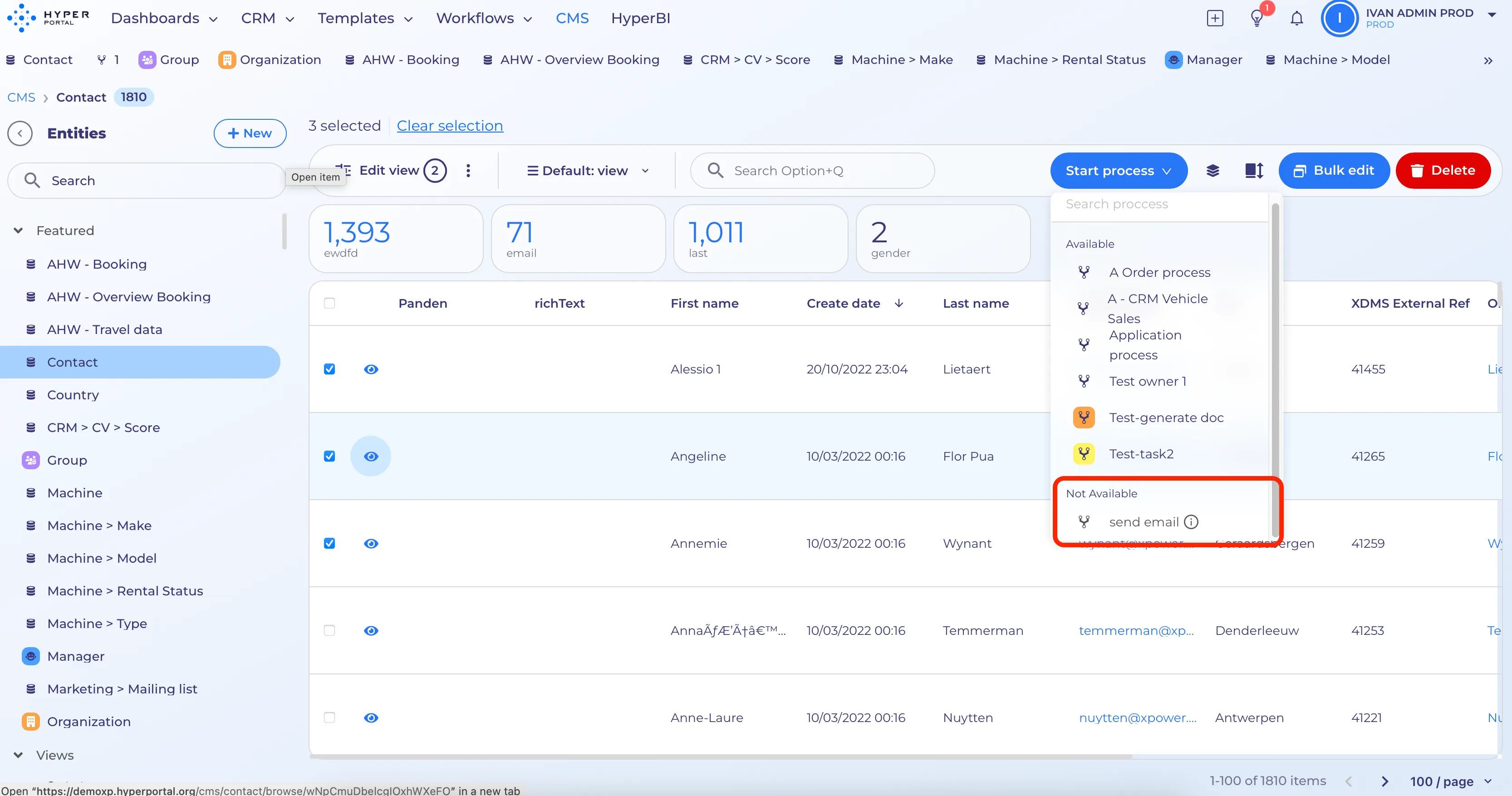Open the Start process dropdown button
The width and height of the screenshot is (1512, 796).
tap(1118, 170)
